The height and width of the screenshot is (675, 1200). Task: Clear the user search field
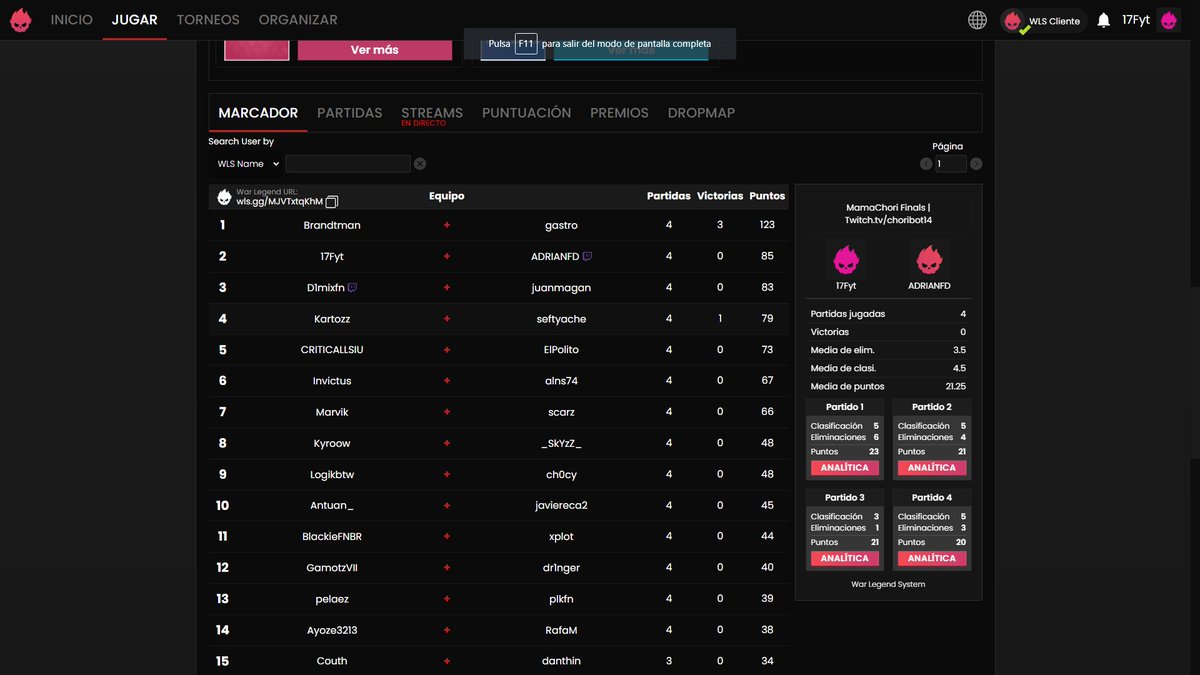[420, 164]
